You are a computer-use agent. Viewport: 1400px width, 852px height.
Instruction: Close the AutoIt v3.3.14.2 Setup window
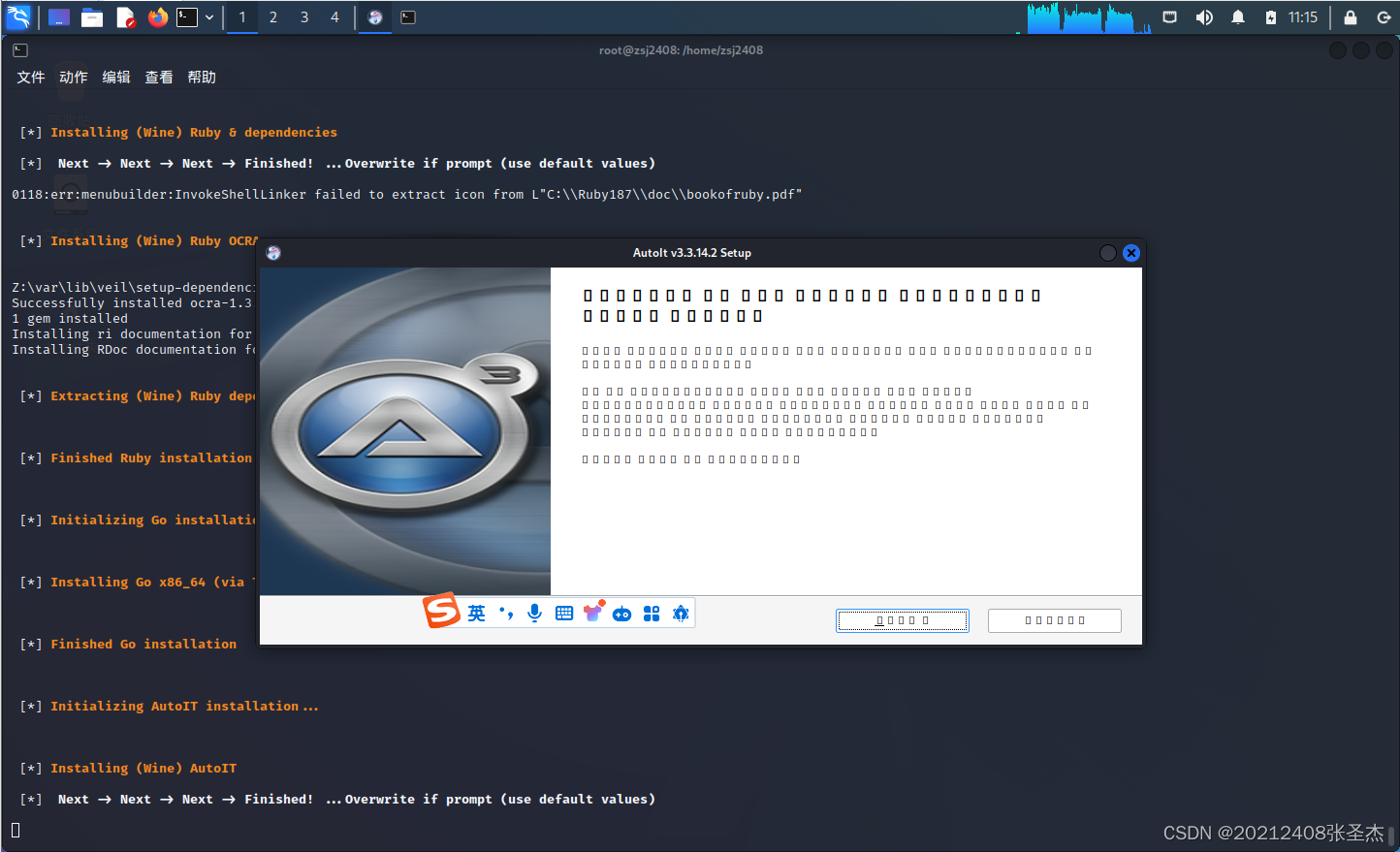point(1131,253)
